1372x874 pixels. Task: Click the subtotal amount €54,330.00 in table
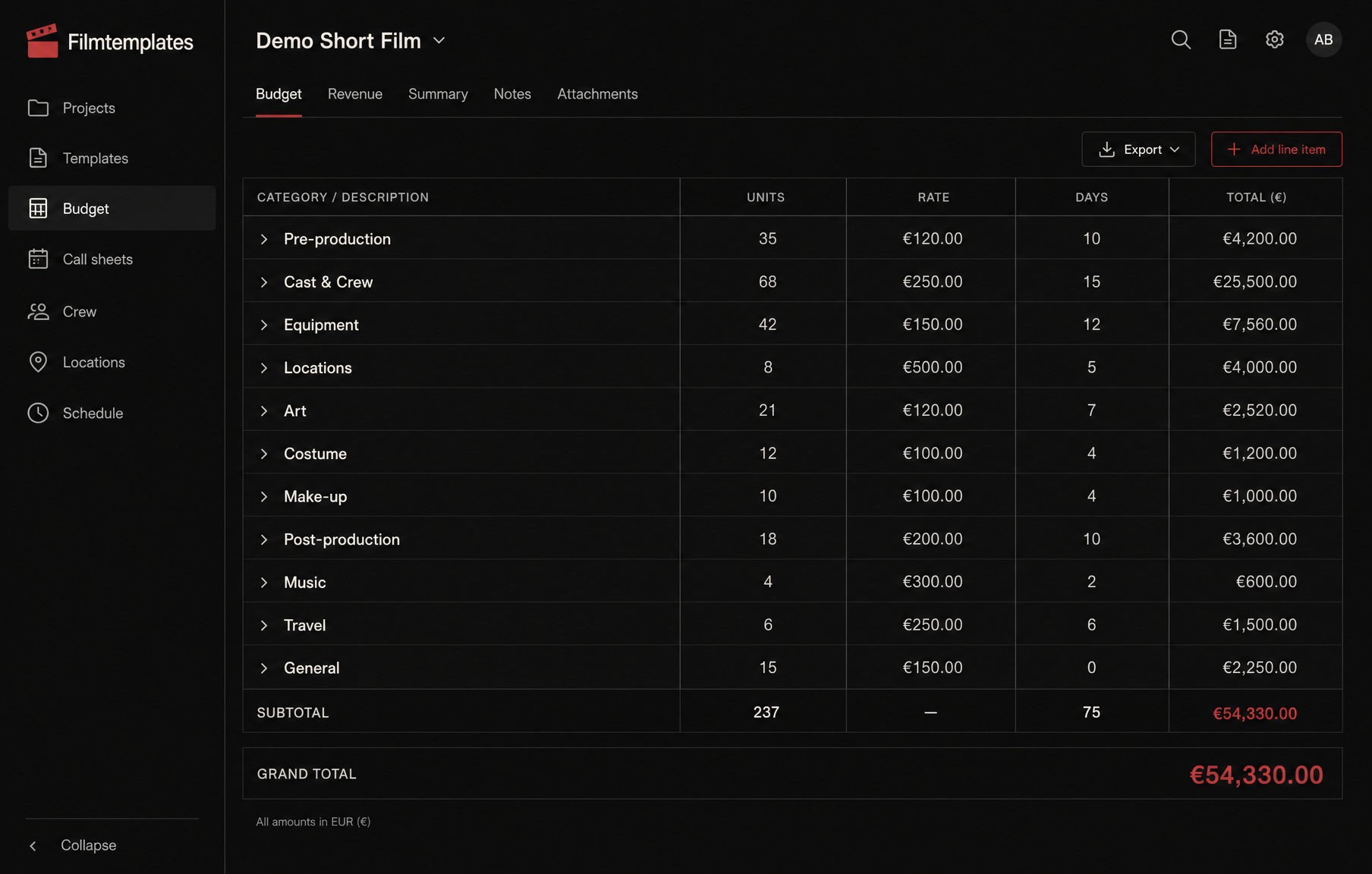(x=1254, y=713)
